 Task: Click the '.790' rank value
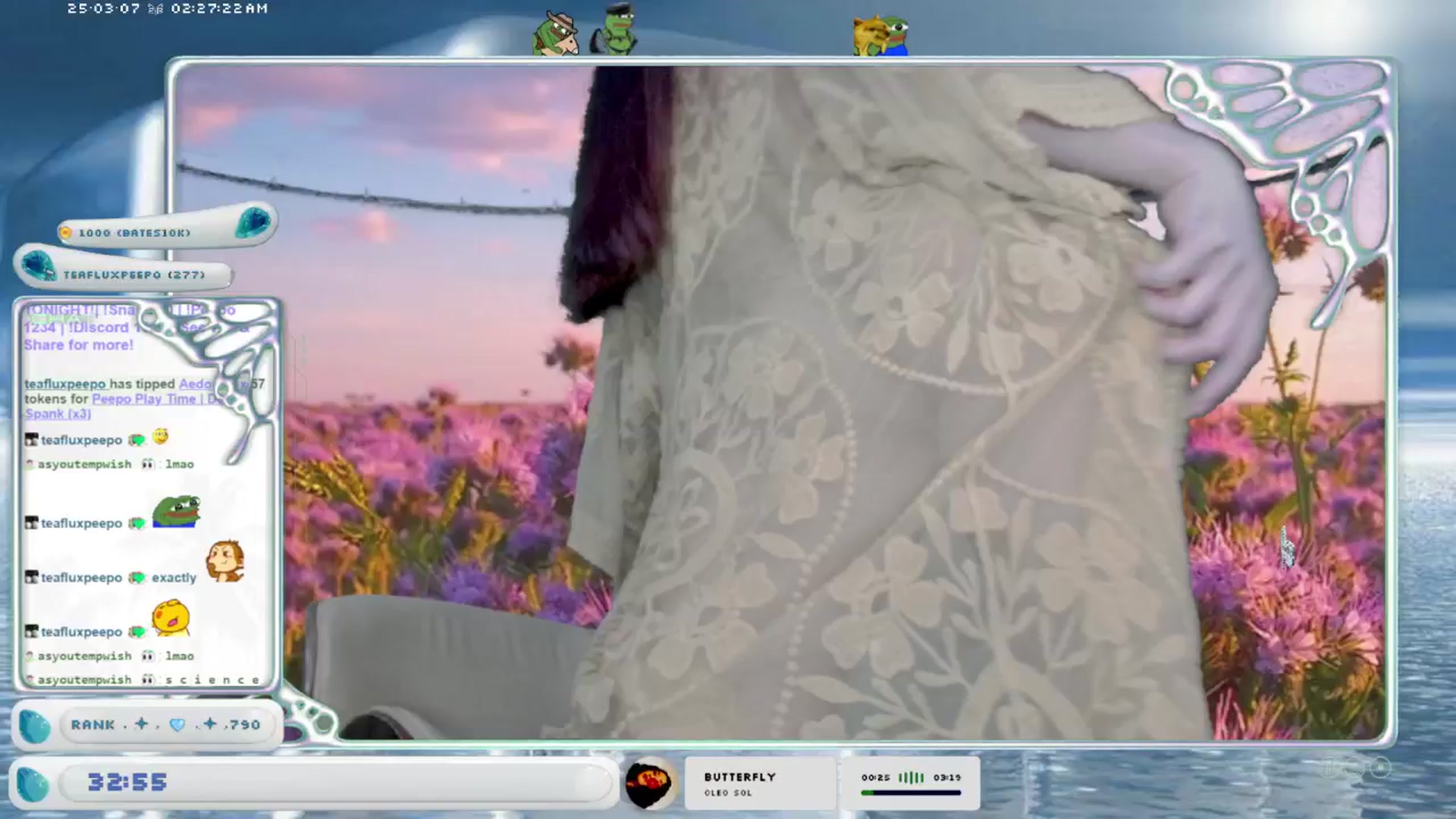(x=243, y=725)
